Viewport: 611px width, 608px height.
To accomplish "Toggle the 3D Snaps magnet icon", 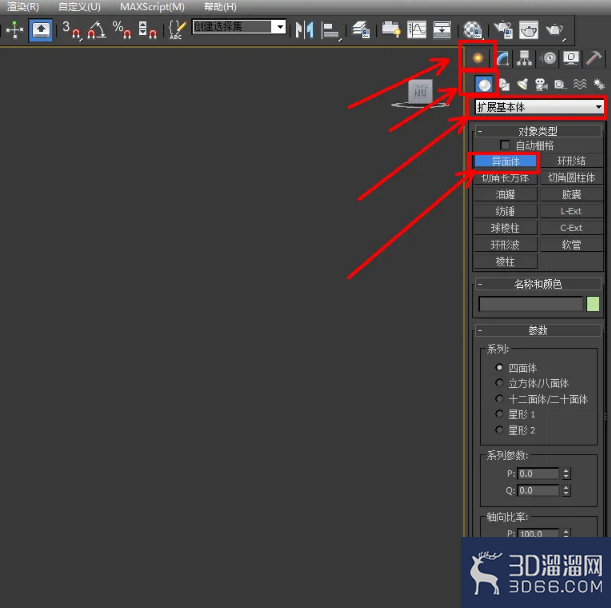I will point(72,30).
